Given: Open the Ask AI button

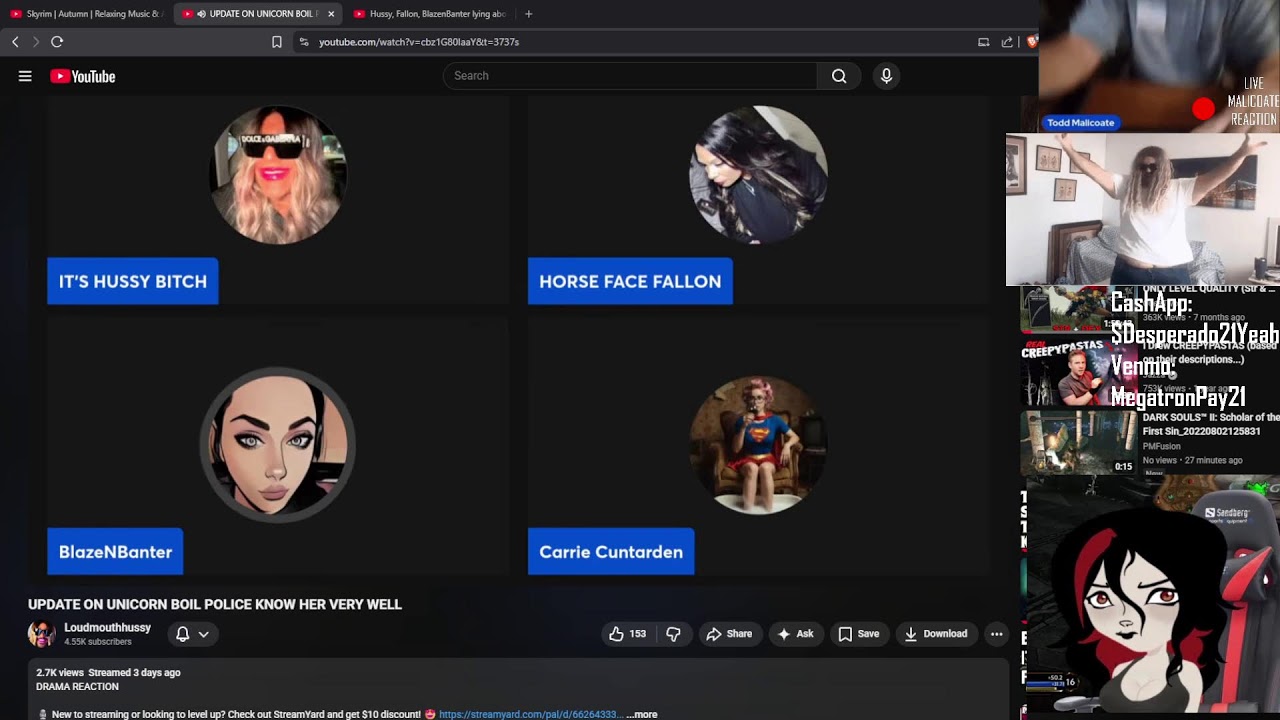Looking at the screenshot, I should point(795,634).
